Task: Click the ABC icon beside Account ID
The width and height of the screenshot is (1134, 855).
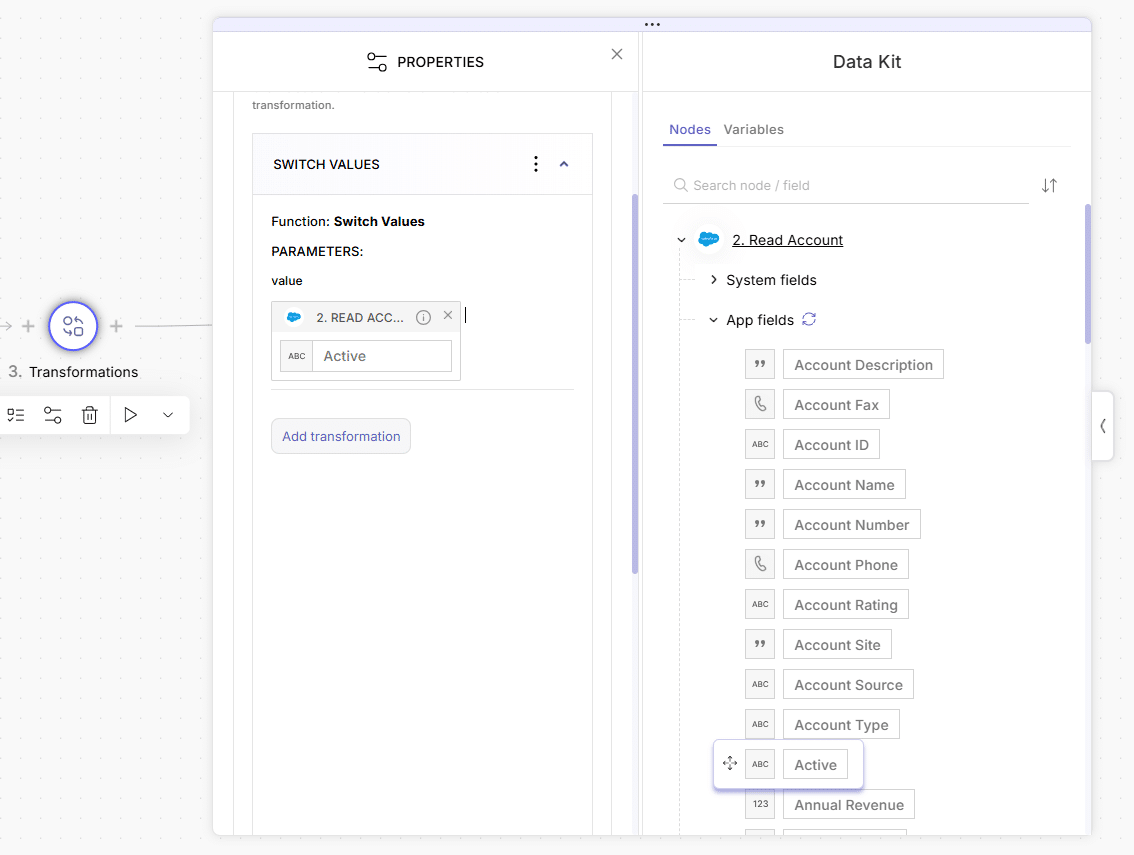Action: pyautogui.click(x=760, y=445)
